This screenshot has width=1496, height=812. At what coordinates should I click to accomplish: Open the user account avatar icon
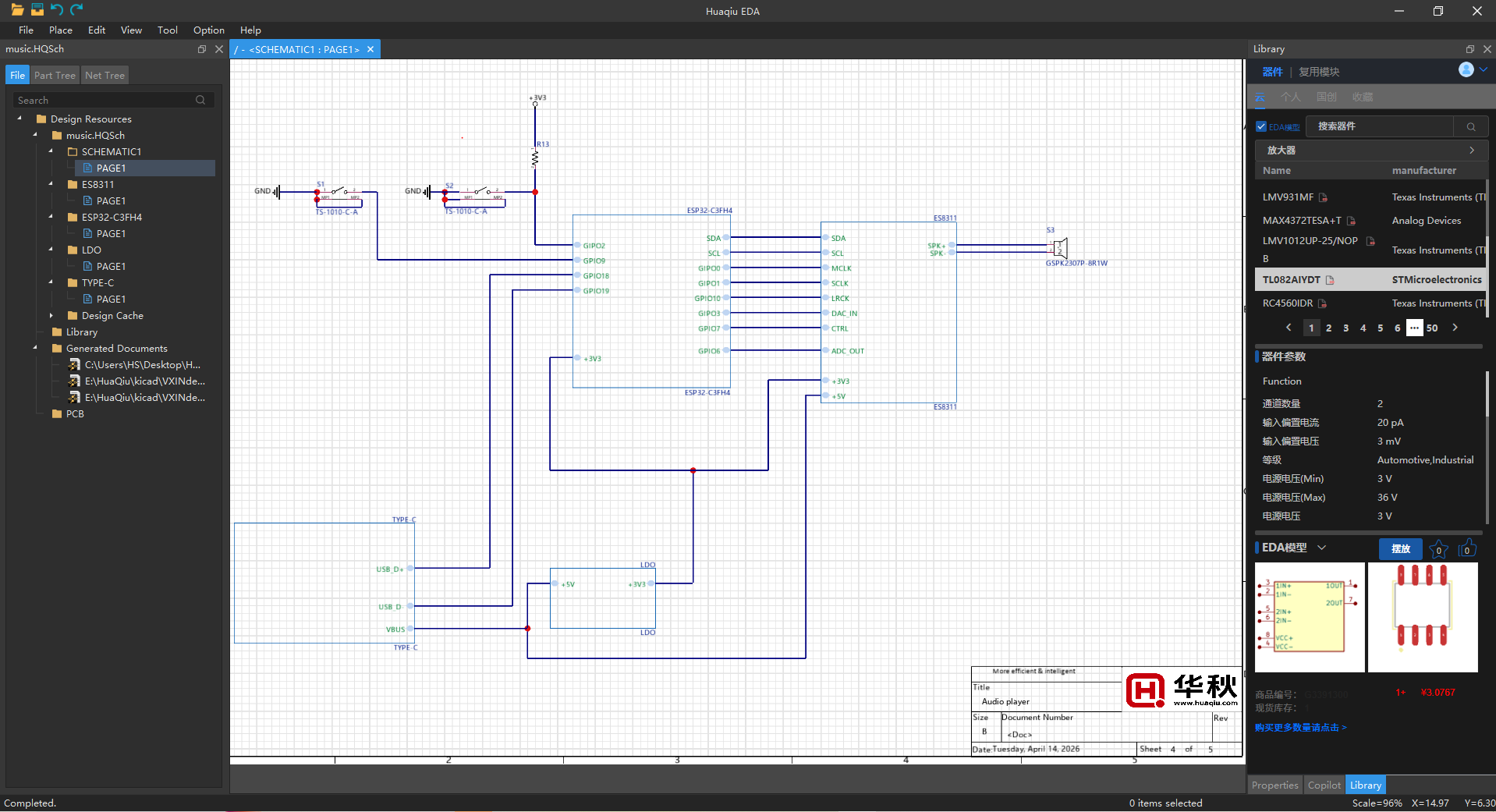pos(1466,70)
